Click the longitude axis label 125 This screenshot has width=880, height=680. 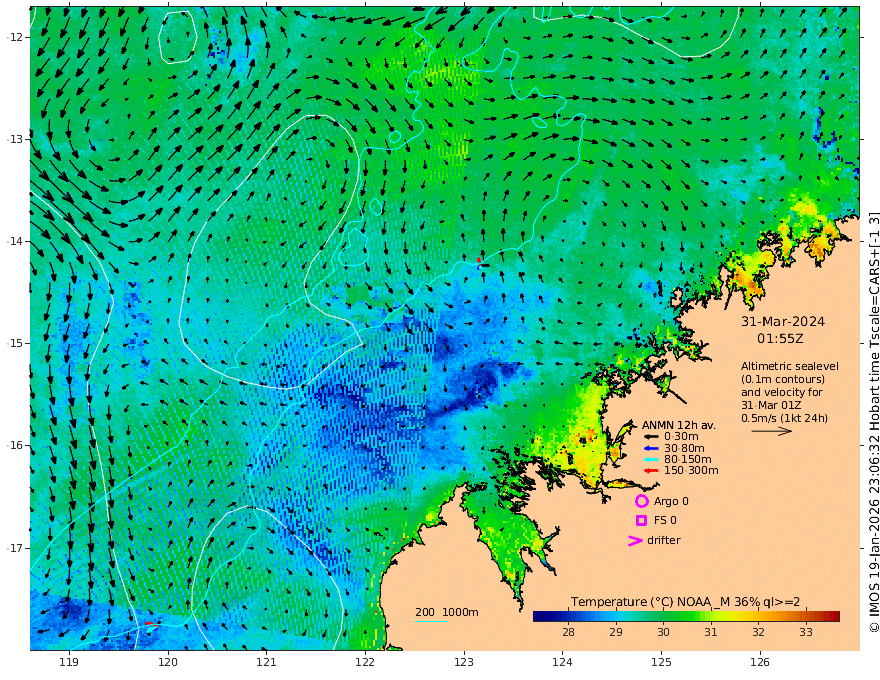coord(661,662)
